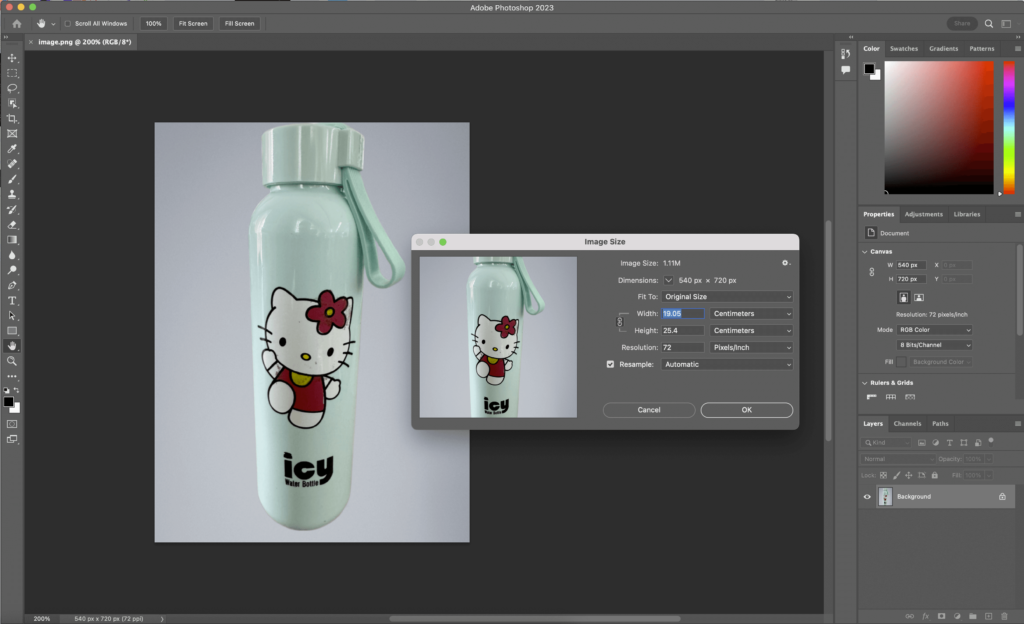
Task: Toggle width-height constrain link in Image Size
Action: (620, 322)
